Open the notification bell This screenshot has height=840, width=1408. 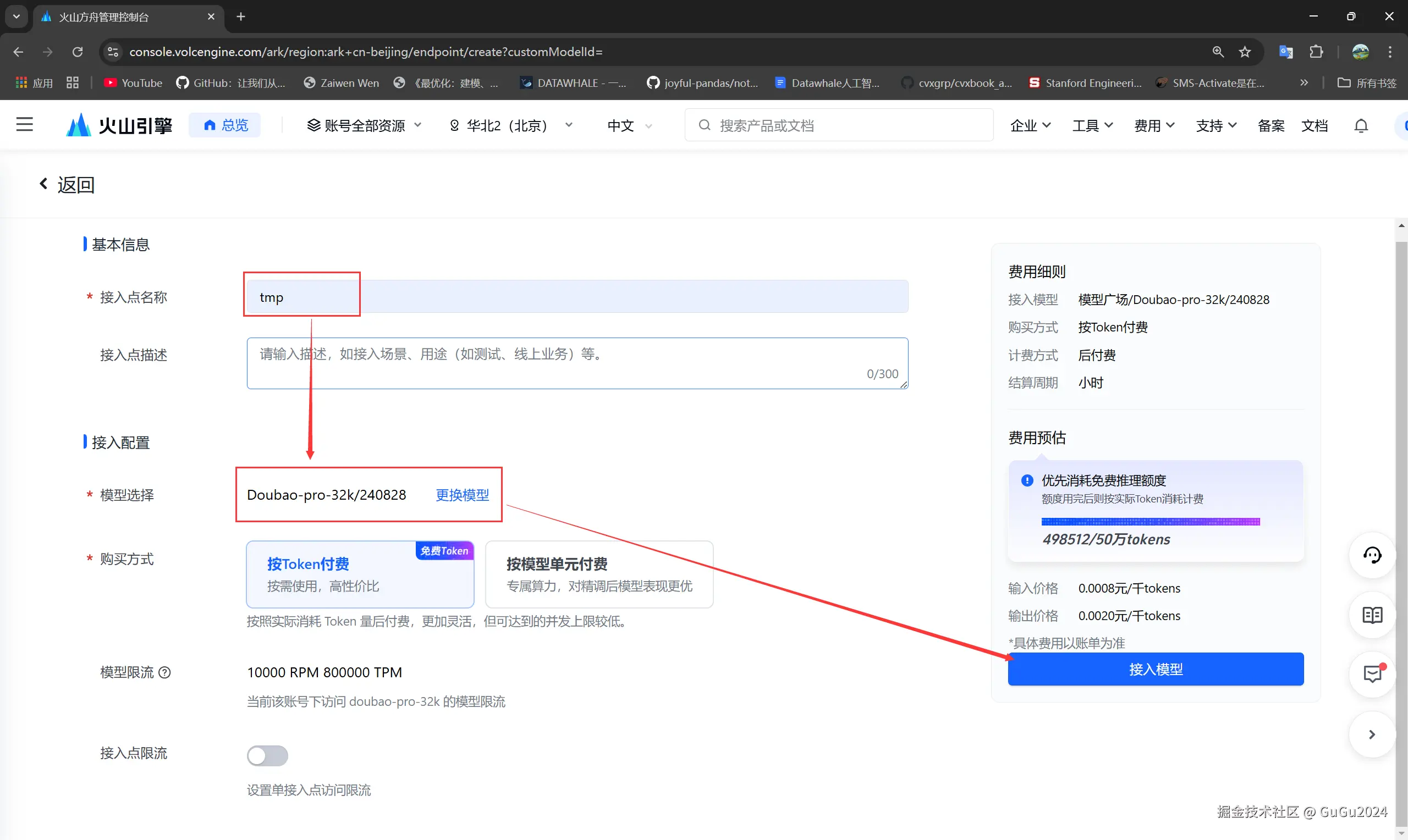pos(1361,125)
